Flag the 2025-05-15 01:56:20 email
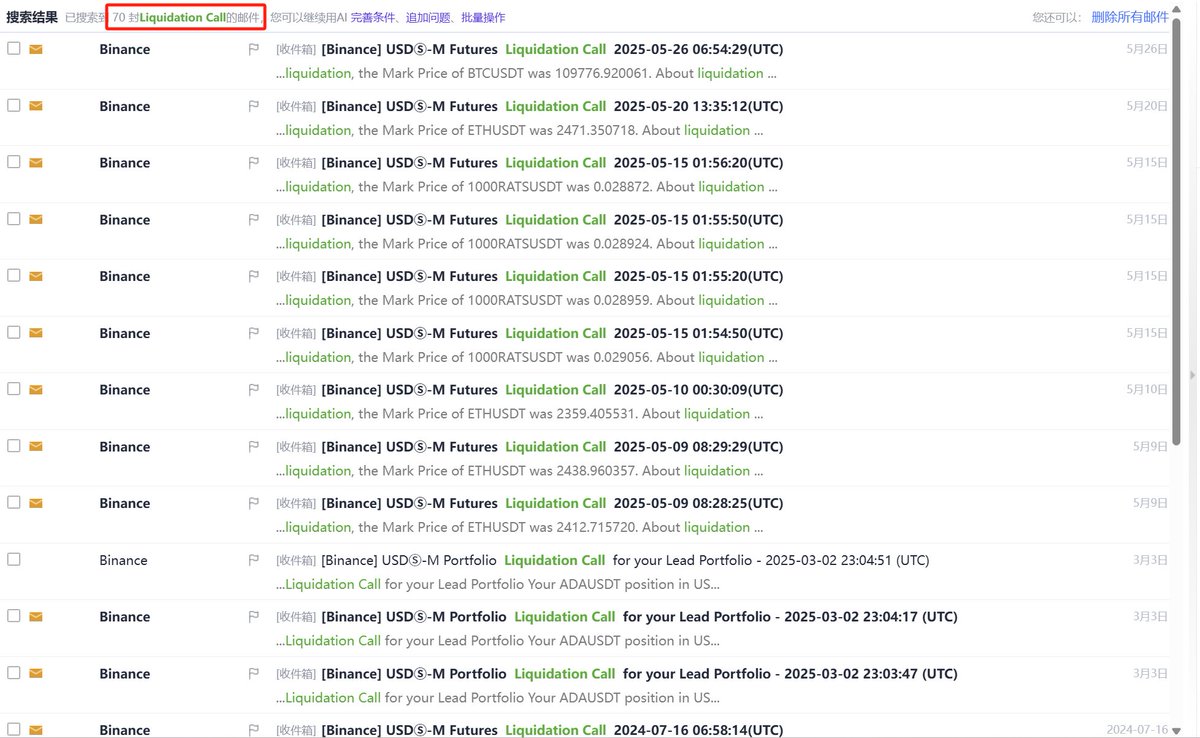The image size is (1200, 738). (253, 163)
